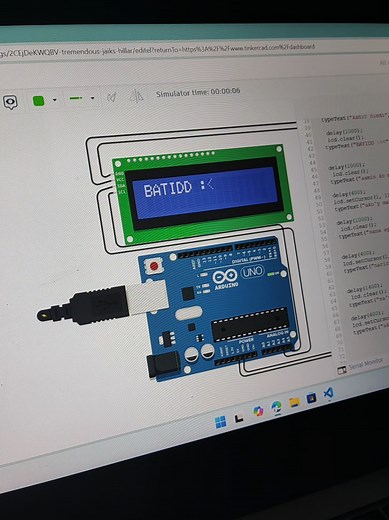Open the Windows Start menu
The height and width of the screenshot is (520, 389).
tap(220, 422)
